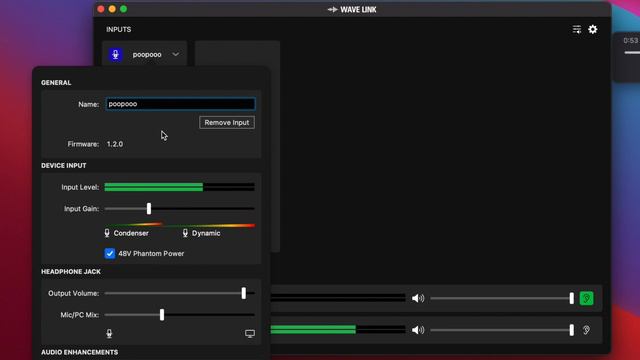The image size is (640, 360).
Task: Click the monitor icon under Mic/PC Mix
Action: pyautogui.click(x=250, y=333)
